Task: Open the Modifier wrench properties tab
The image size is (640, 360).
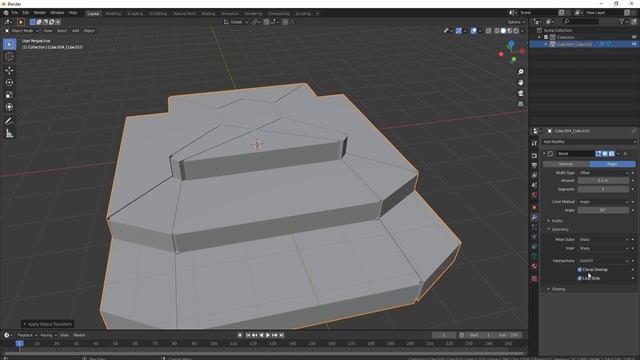Action: (x=534, y=217)
